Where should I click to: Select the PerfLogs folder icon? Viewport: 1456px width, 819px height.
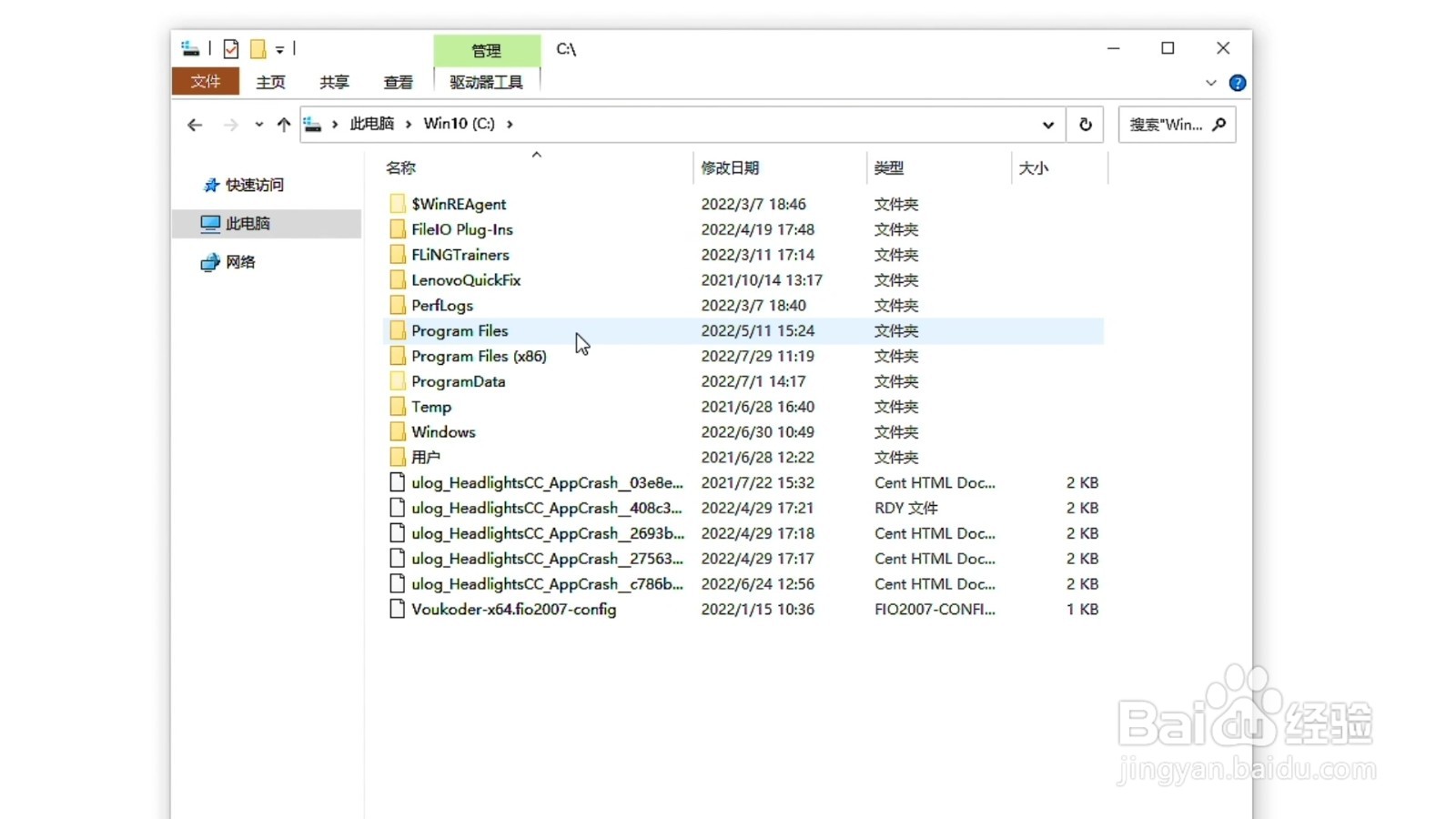397,306
